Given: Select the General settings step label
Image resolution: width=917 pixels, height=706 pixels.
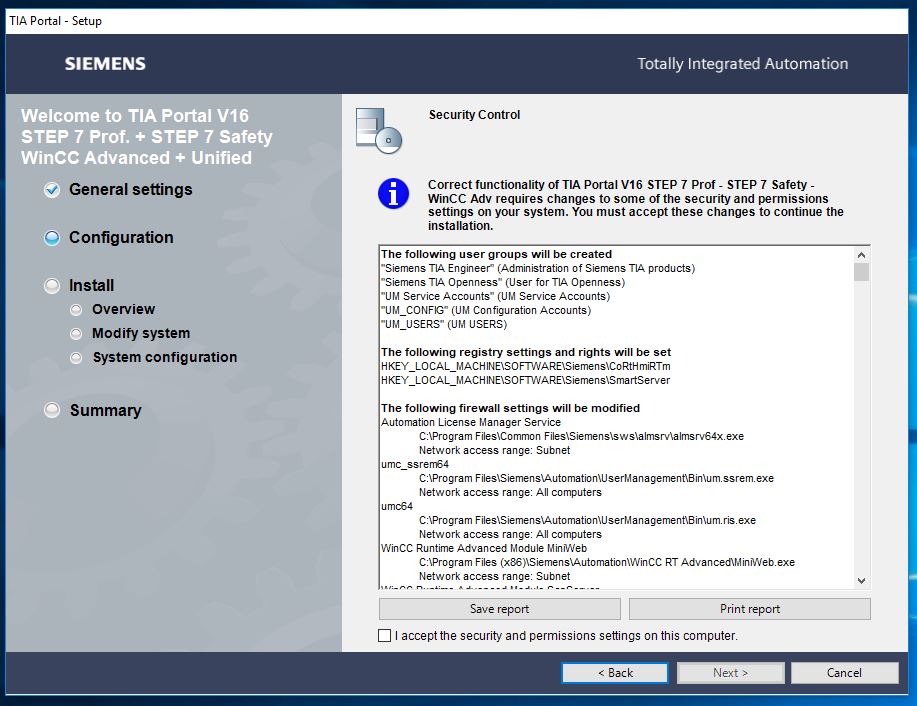Looking at the screenshot, I should pyautogui.click(x=130, y=190).
